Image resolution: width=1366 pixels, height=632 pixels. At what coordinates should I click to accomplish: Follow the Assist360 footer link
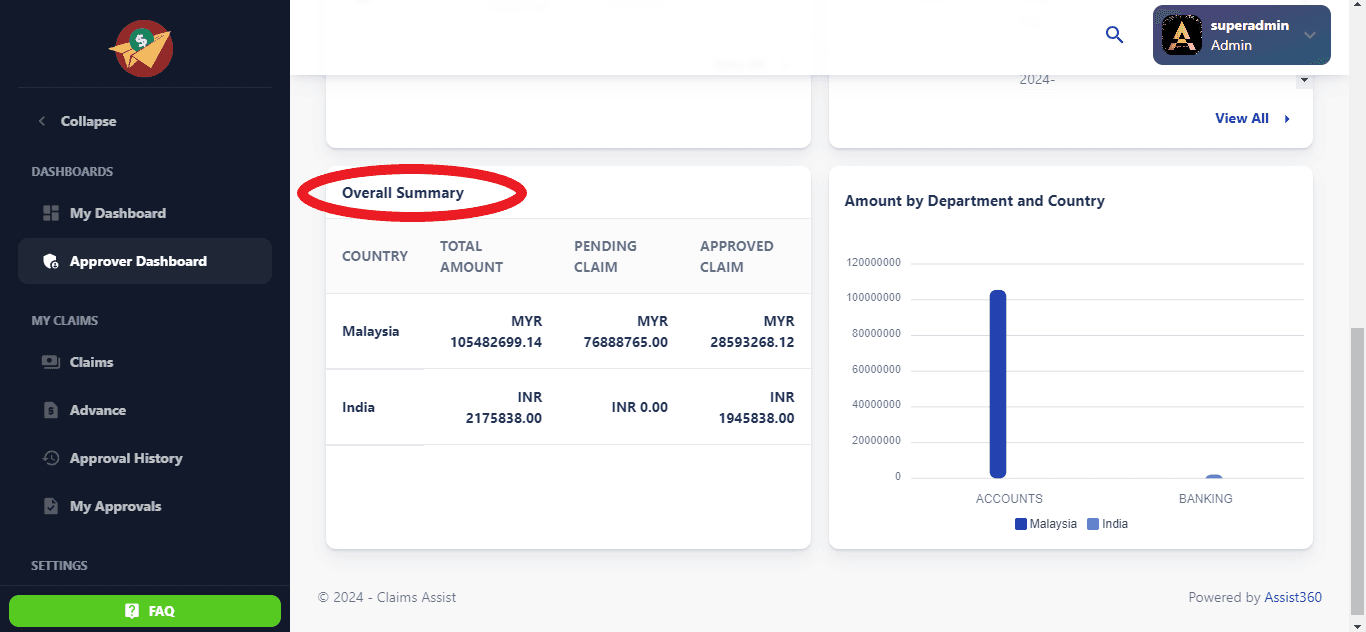(x=1292, y=597)
